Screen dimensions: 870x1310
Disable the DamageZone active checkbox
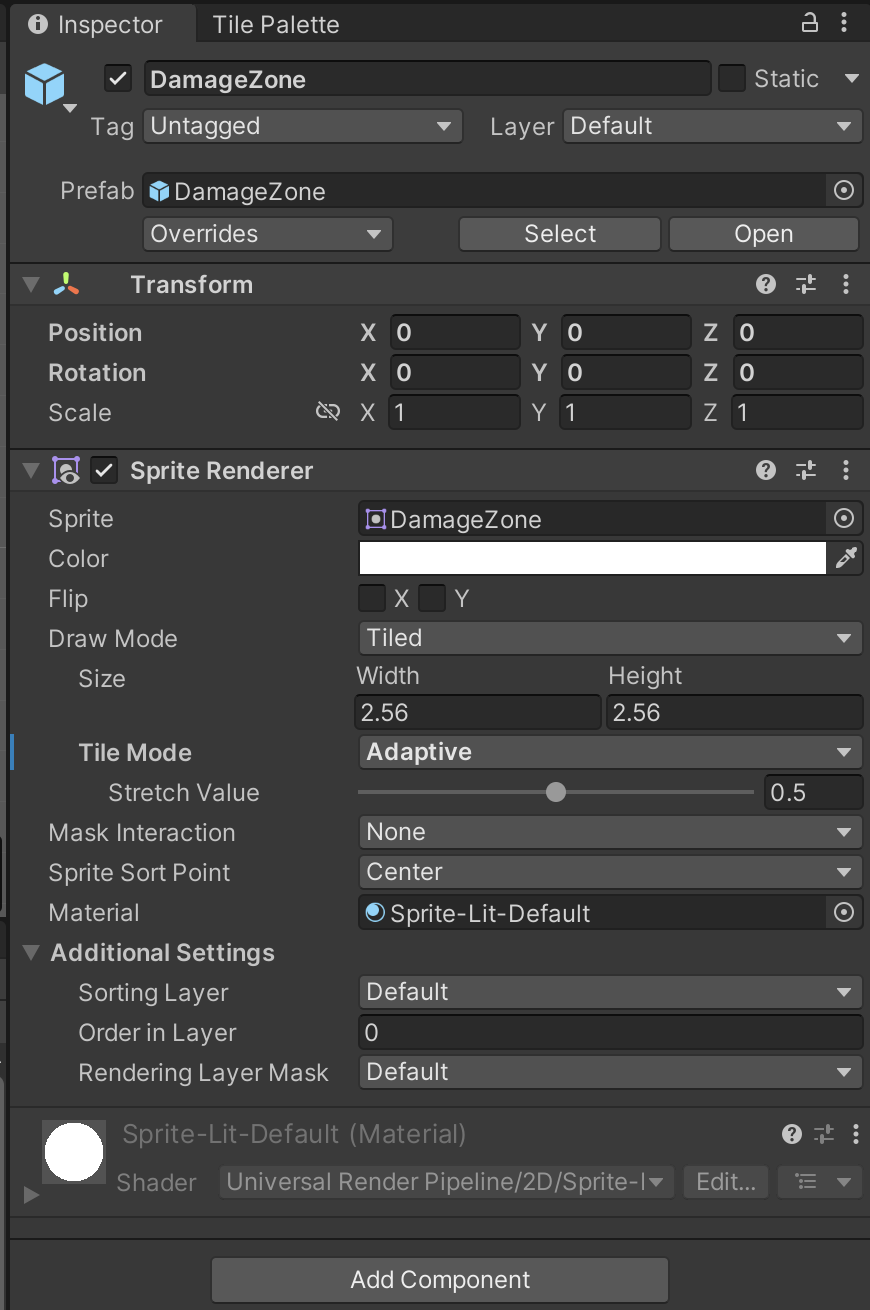point(118,79)
